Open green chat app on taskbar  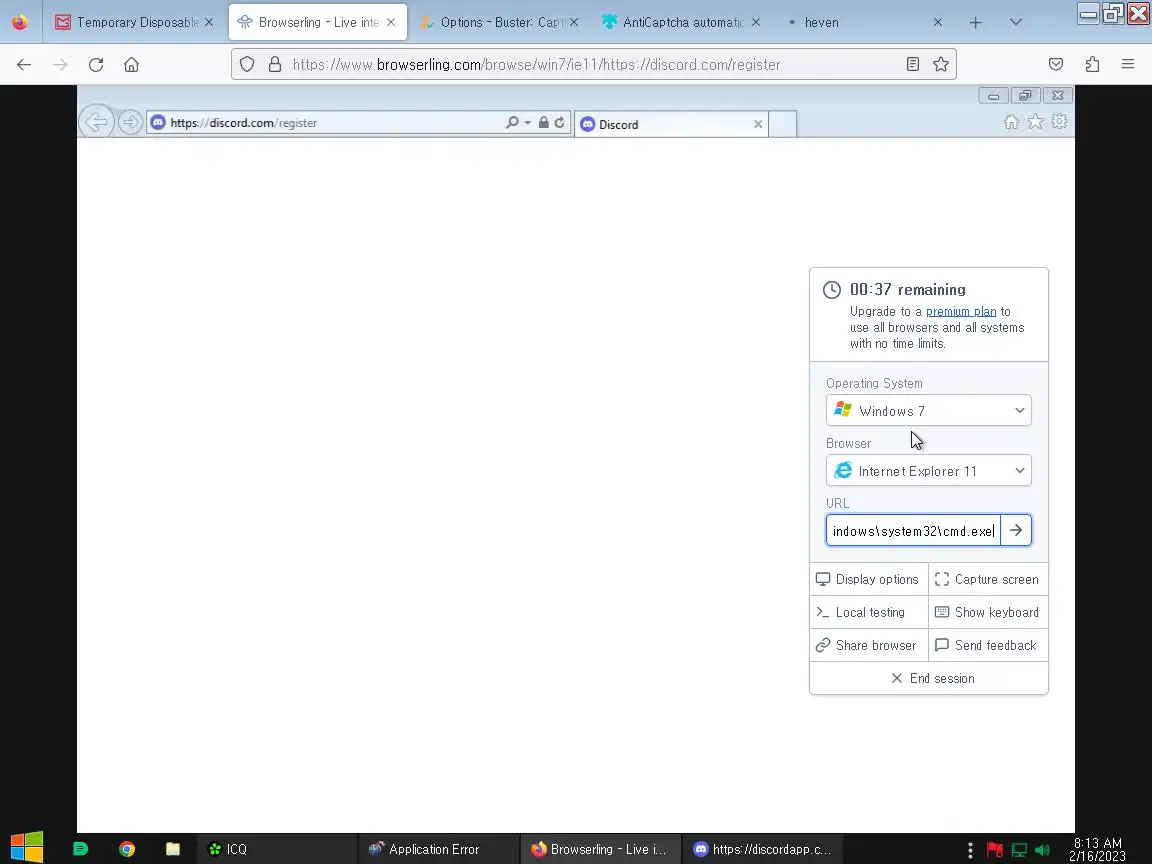[x=81, y=849]
